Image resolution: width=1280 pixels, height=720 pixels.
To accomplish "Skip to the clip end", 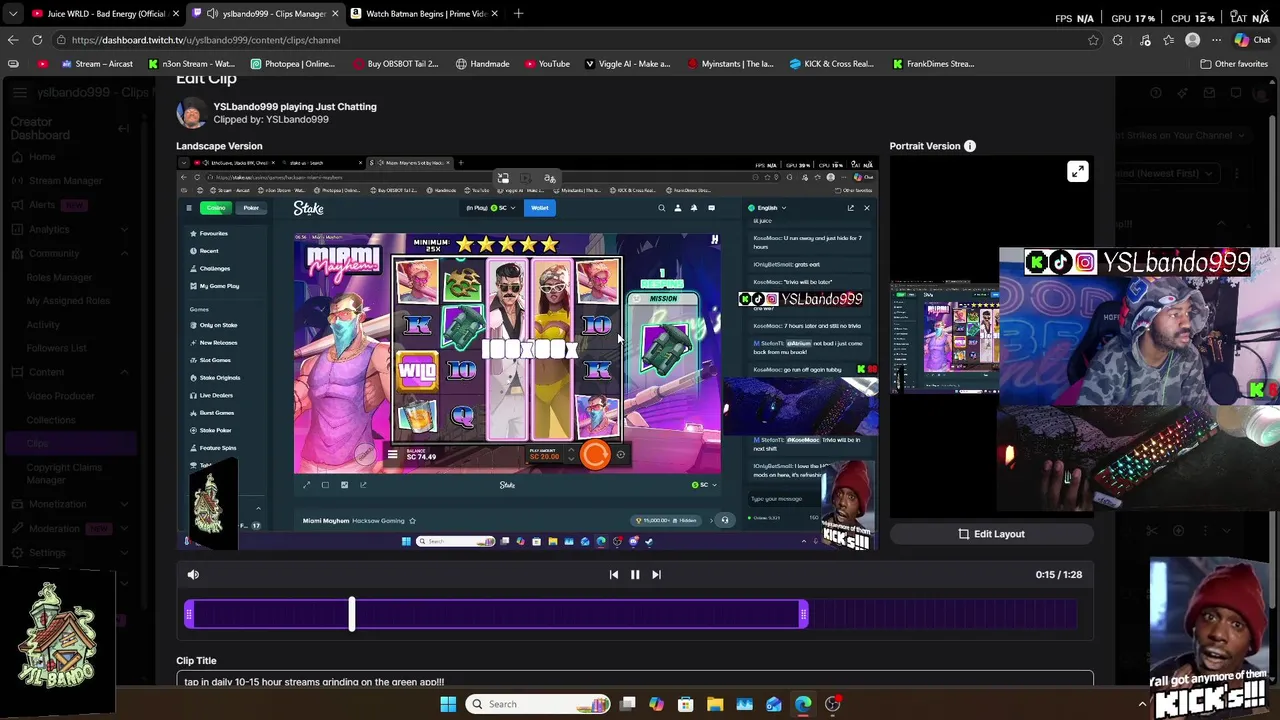I will pyautogui.click(x=656, y=574).
